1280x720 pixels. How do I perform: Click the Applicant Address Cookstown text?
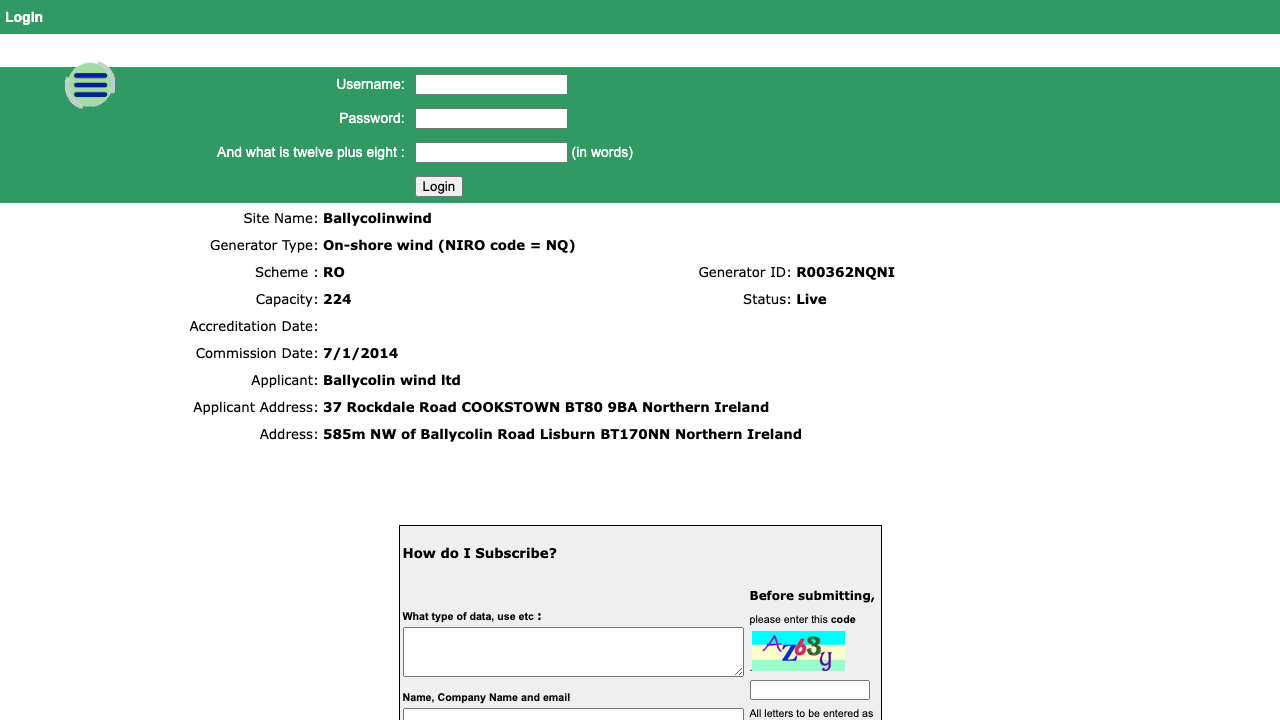pos(546,407)
